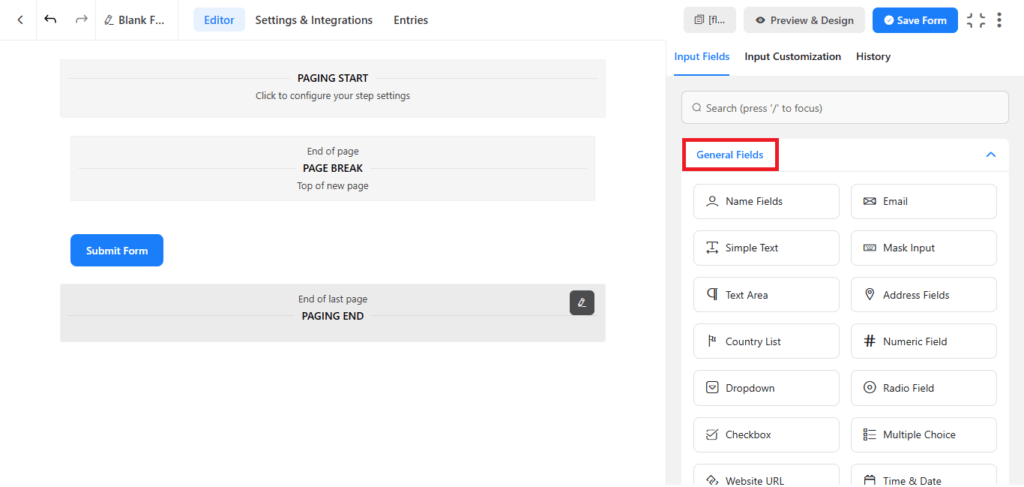Add a Numeric Field
1024x487 pixels.
pyautogui.click(x=923, y=341)
